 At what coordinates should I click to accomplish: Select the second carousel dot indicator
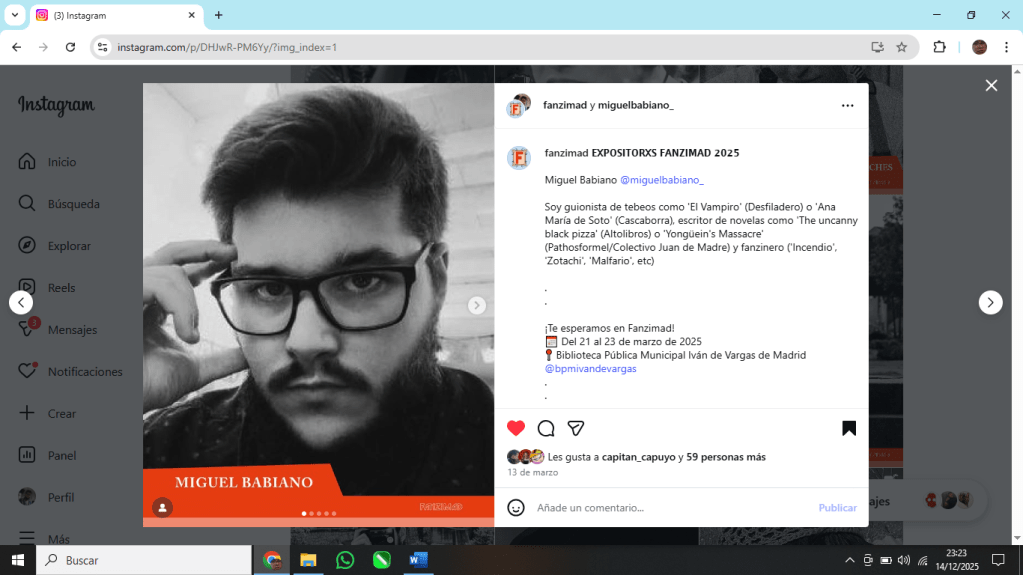[x=311, y=513]
